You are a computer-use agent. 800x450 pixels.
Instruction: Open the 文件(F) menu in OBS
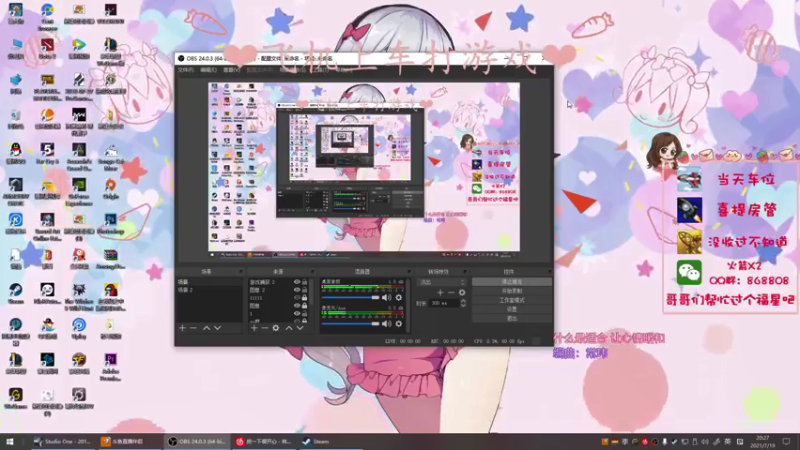(186, 70)
